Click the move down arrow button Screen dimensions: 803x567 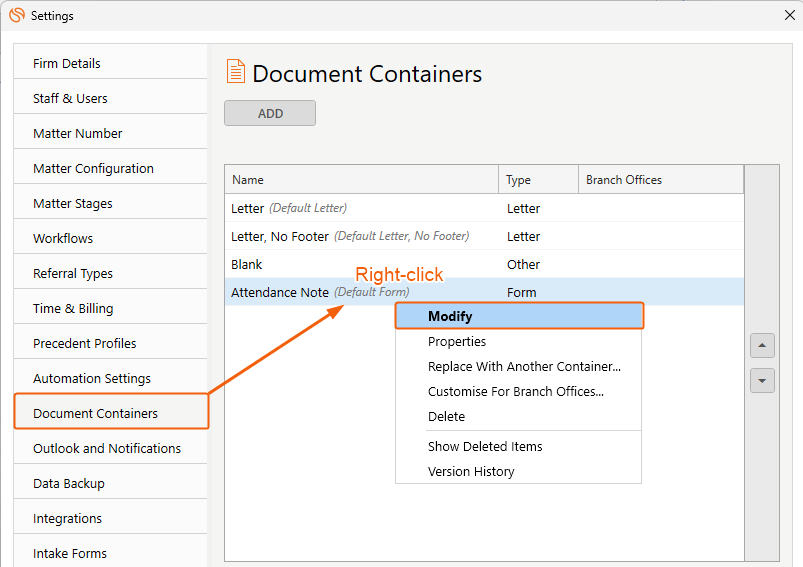(x=762, y=381)
